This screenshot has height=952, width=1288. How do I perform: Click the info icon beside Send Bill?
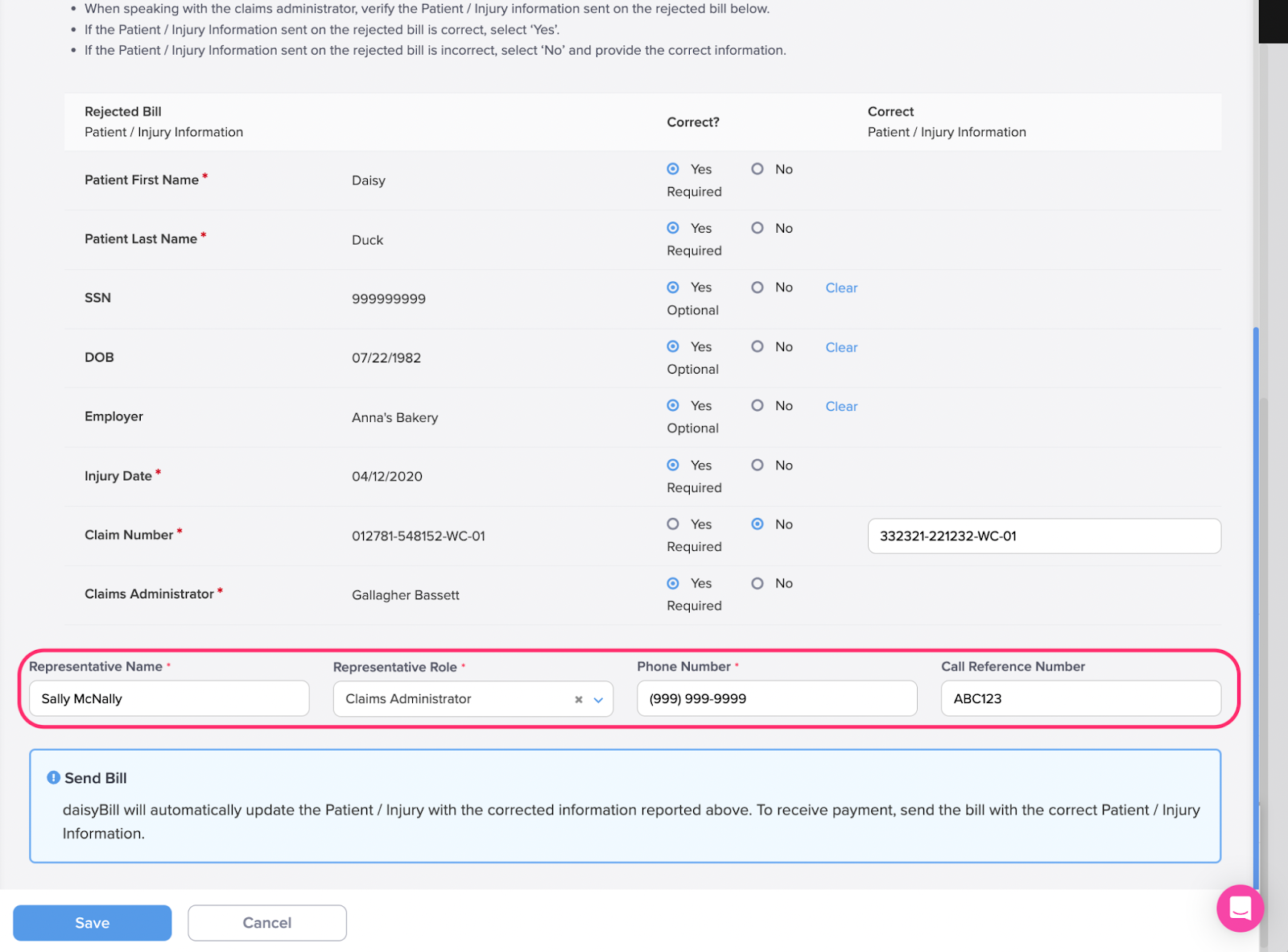[52, 777]
